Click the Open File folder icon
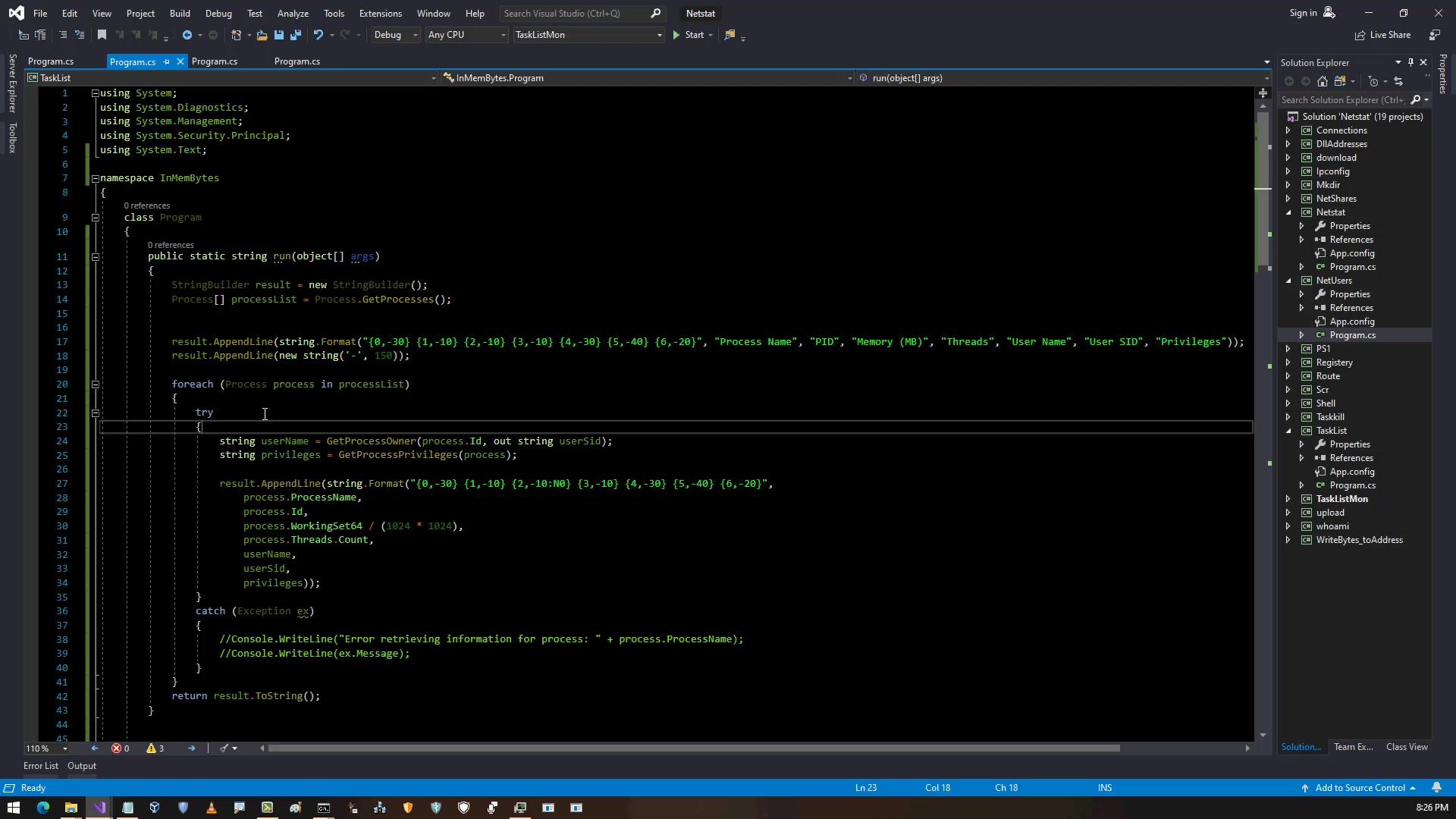The height and width of the screenshot is (819, 1456). point(262,35)
